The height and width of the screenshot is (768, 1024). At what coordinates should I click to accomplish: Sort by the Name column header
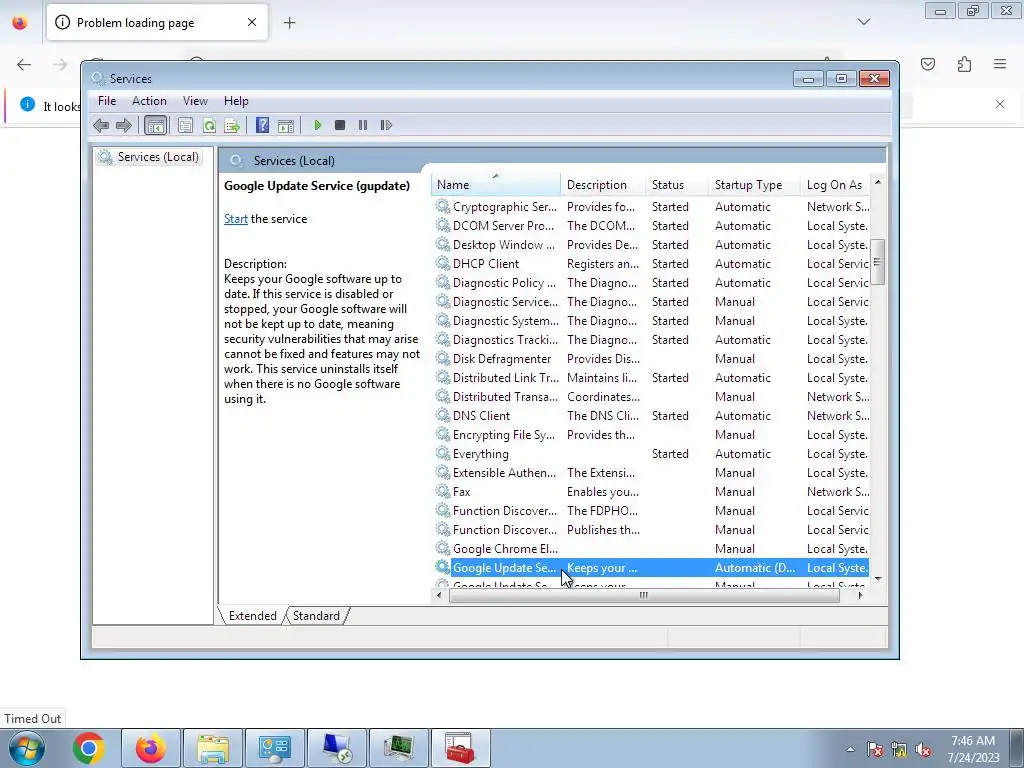[495, 185]
